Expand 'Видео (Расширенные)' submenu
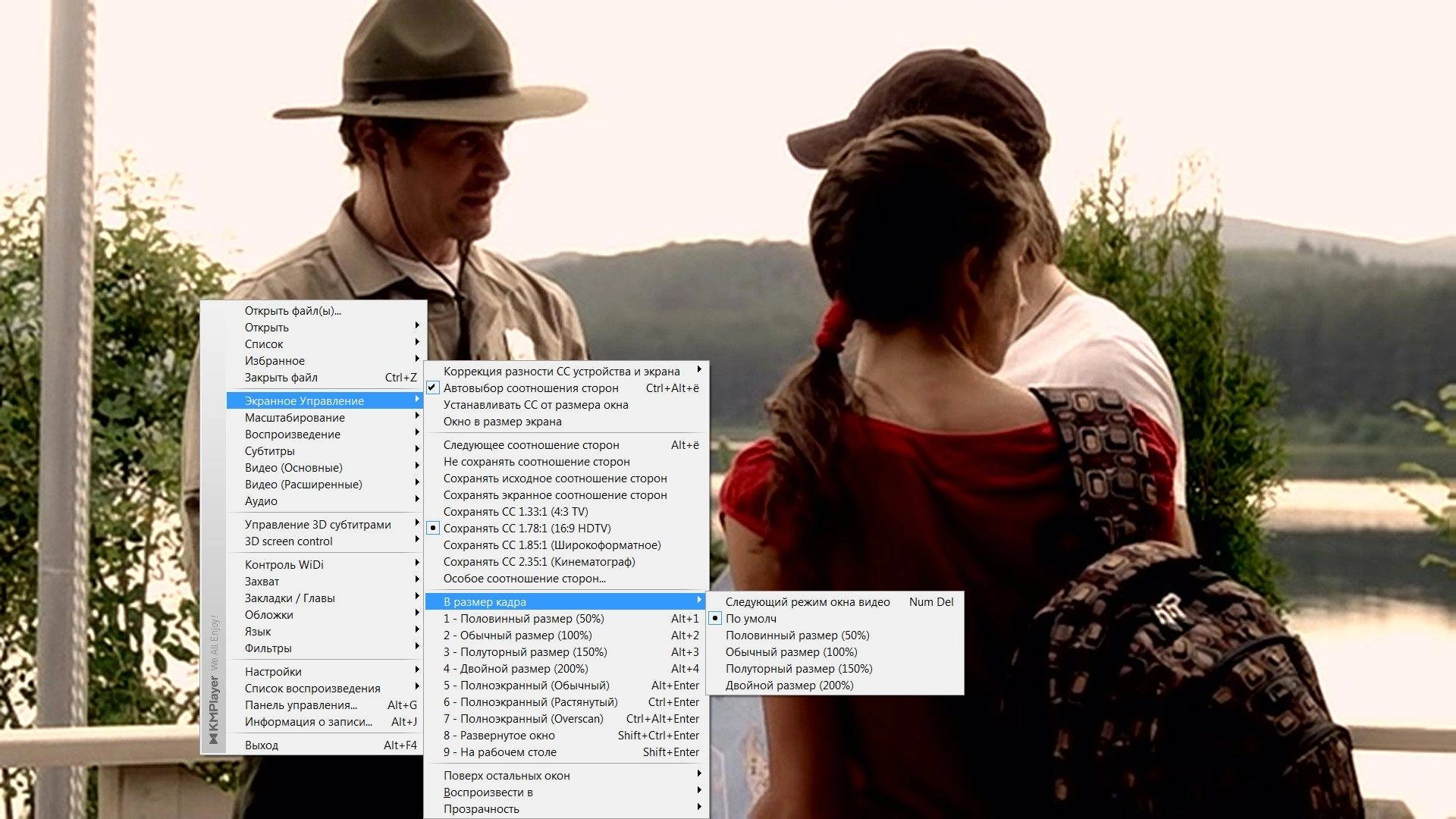 click(x=325, y=484)
